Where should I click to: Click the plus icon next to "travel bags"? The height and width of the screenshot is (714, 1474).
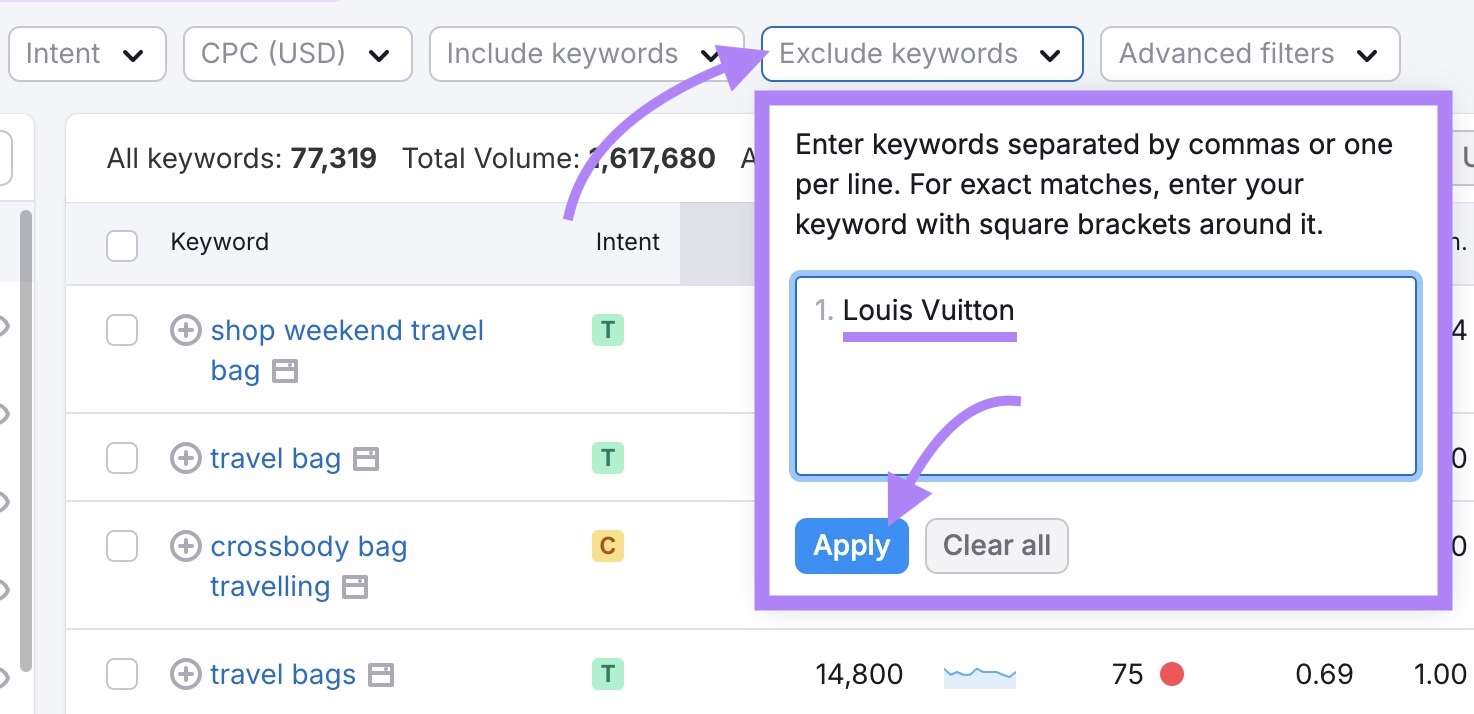[x=185, y=674]
